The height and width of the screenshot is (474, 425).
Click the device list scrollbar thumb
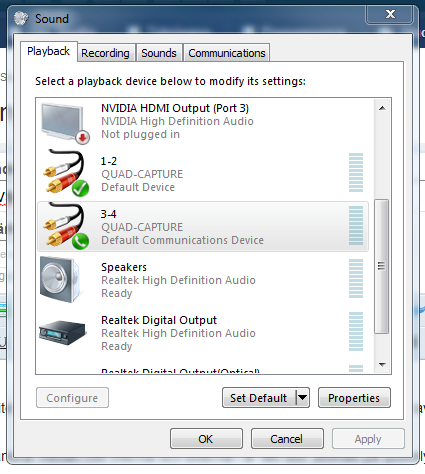coord(382,266)
